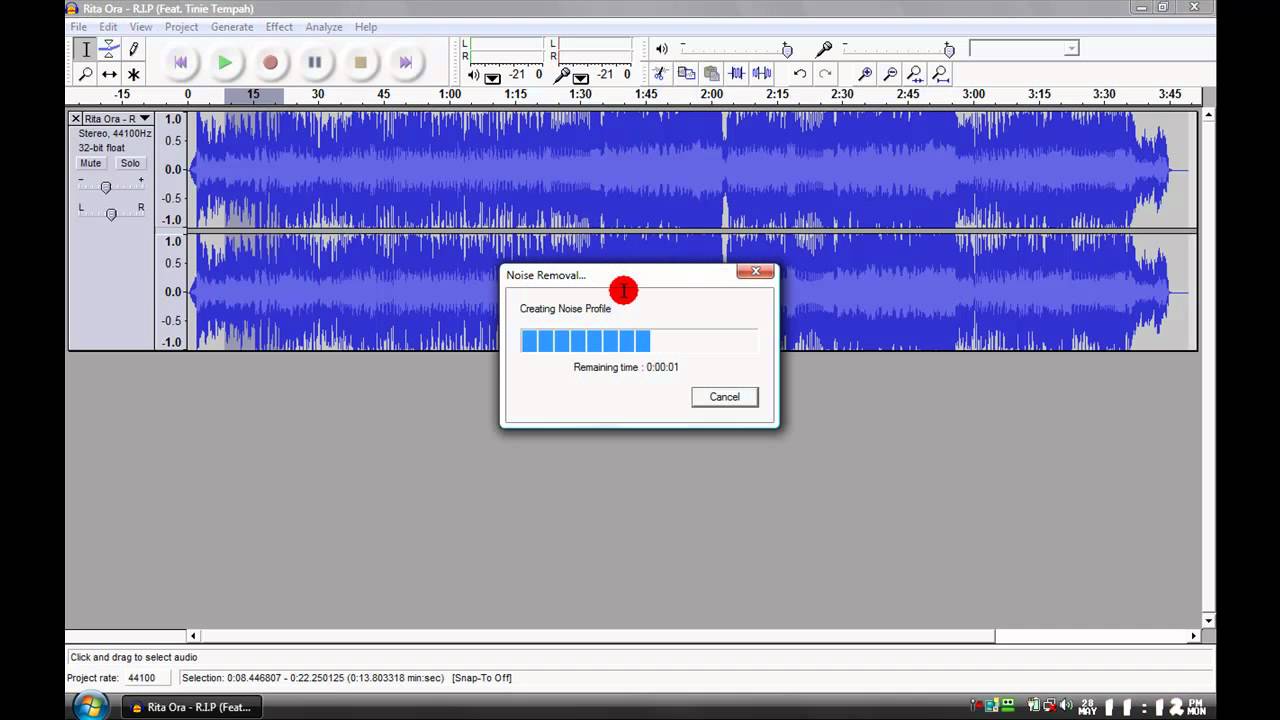
Task: Click the horizontal scrollbar right arrow
Action: point(1193,636)
